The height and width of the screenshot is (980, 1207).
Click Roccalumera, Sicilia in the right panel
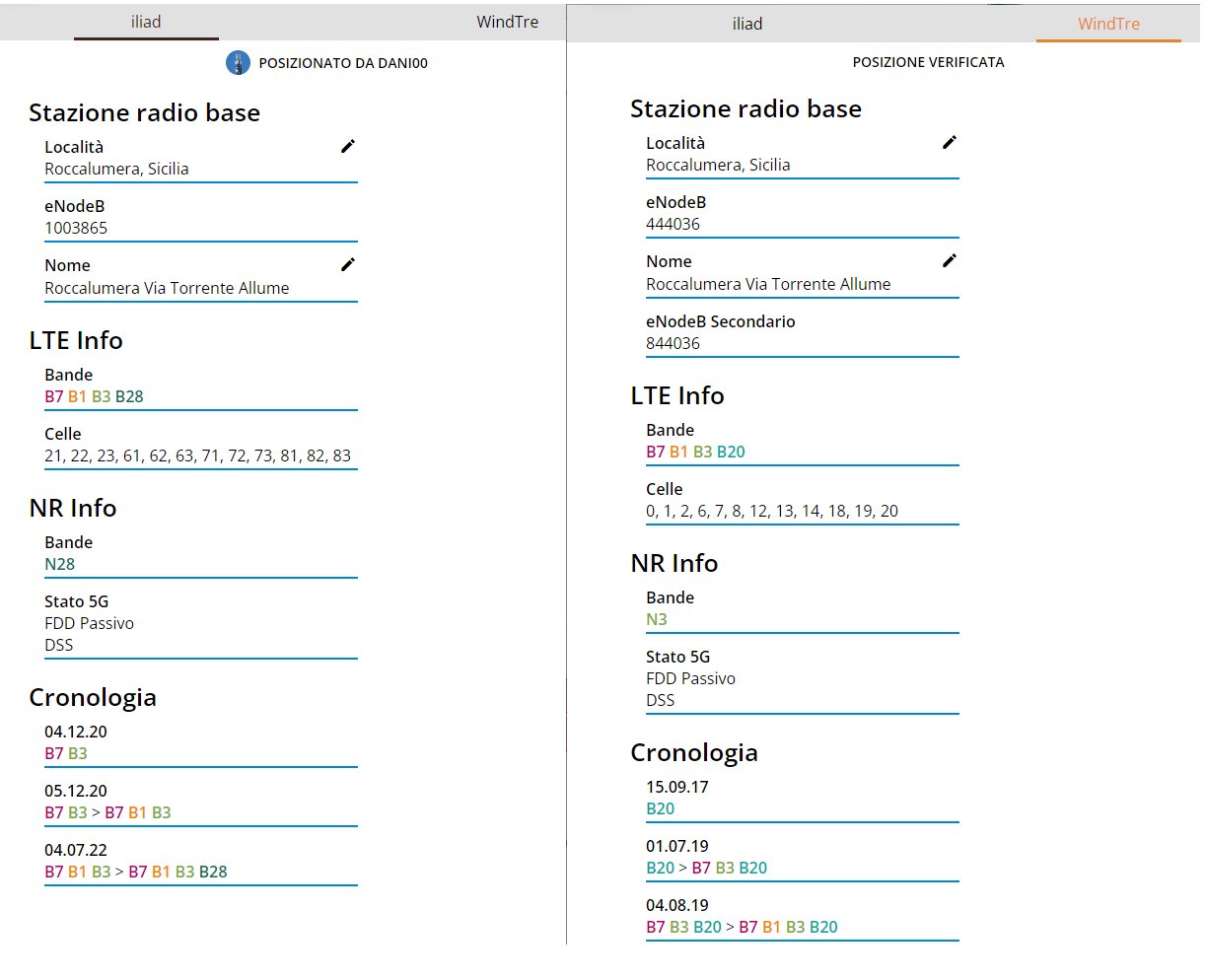718,165
